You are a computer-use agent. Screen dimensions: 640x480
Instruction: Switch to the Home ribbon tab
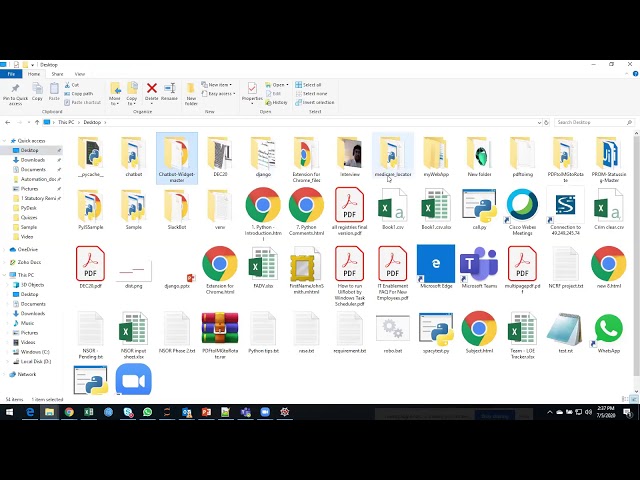pyautogui.click(x=34, y=74)
